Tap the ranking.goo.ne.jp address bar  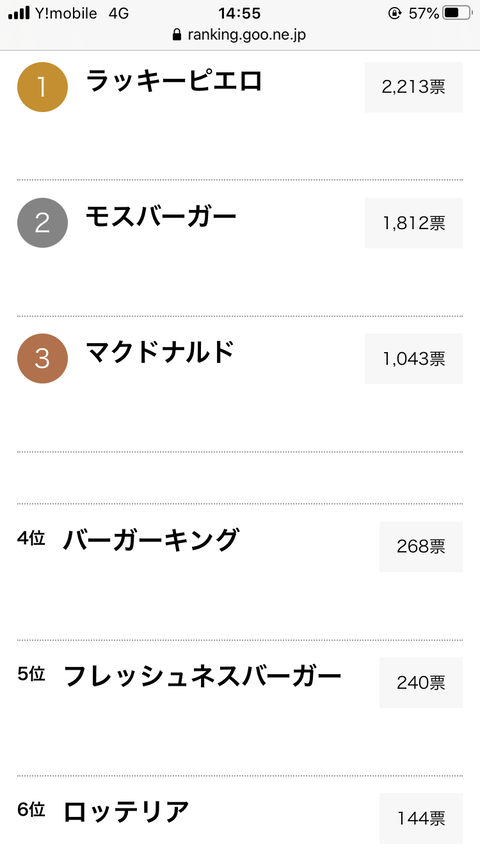[240, 35]
